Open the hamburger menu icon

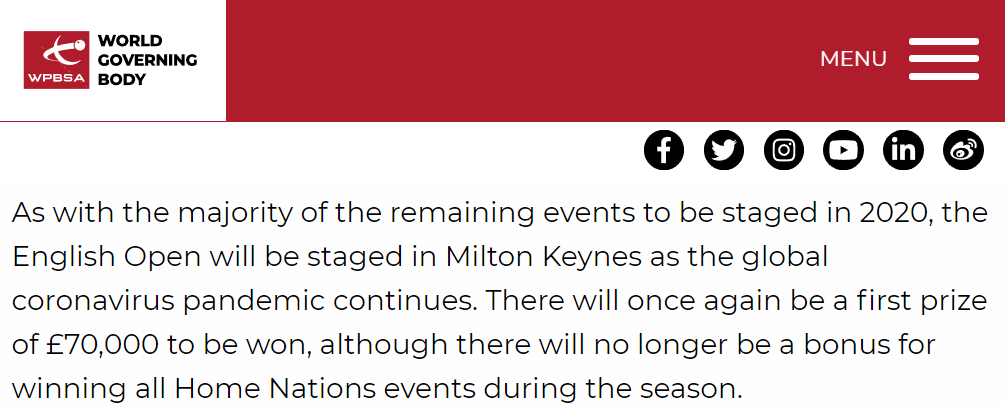tap(943, 59)
